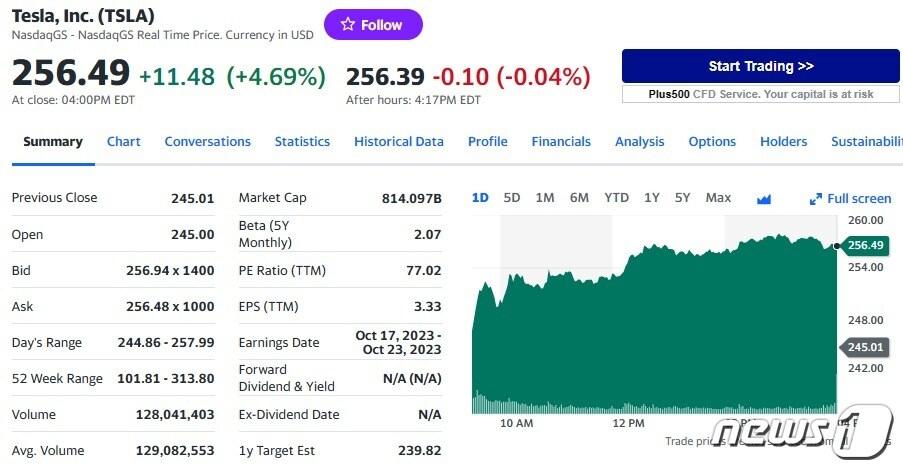
Task: Open the Conversations tab
Action: [207, 142]
